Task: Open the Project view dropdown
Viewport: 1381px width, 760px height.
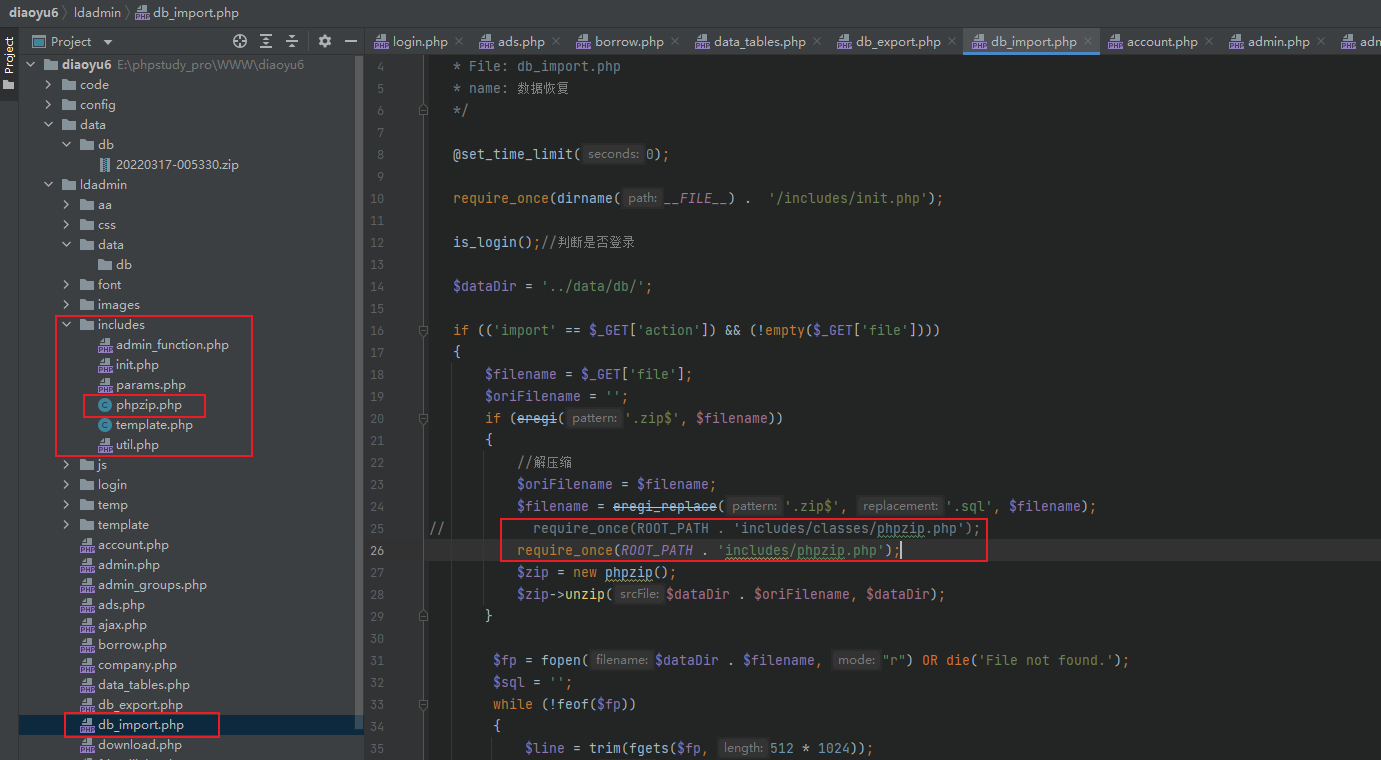Action: point(108,42)
